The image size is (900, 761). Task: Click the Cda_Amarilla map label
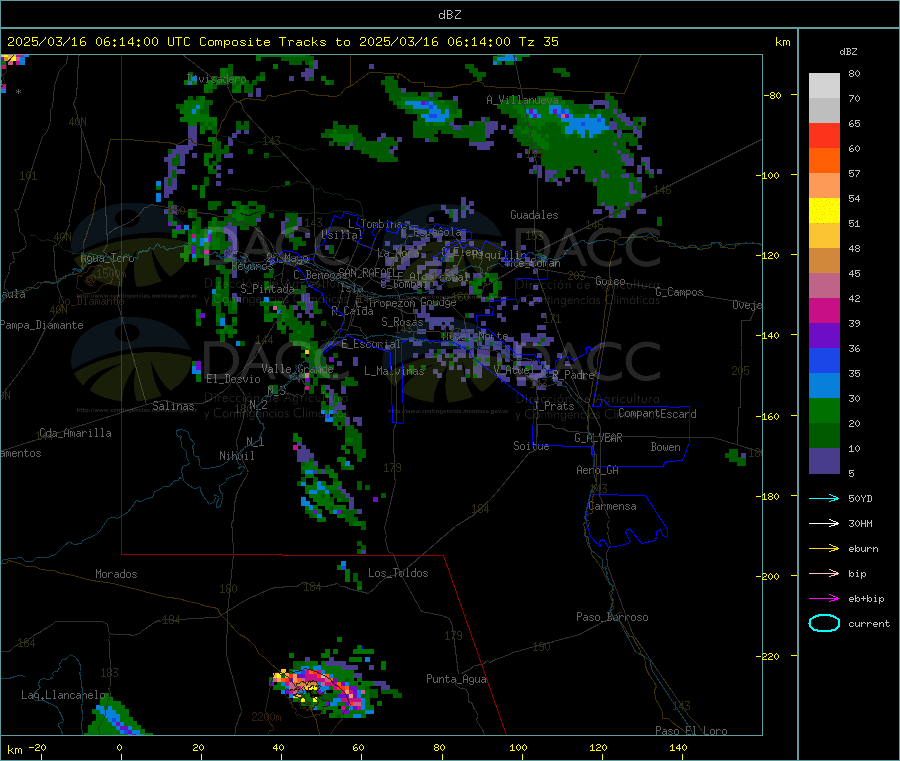click(75, 433)
